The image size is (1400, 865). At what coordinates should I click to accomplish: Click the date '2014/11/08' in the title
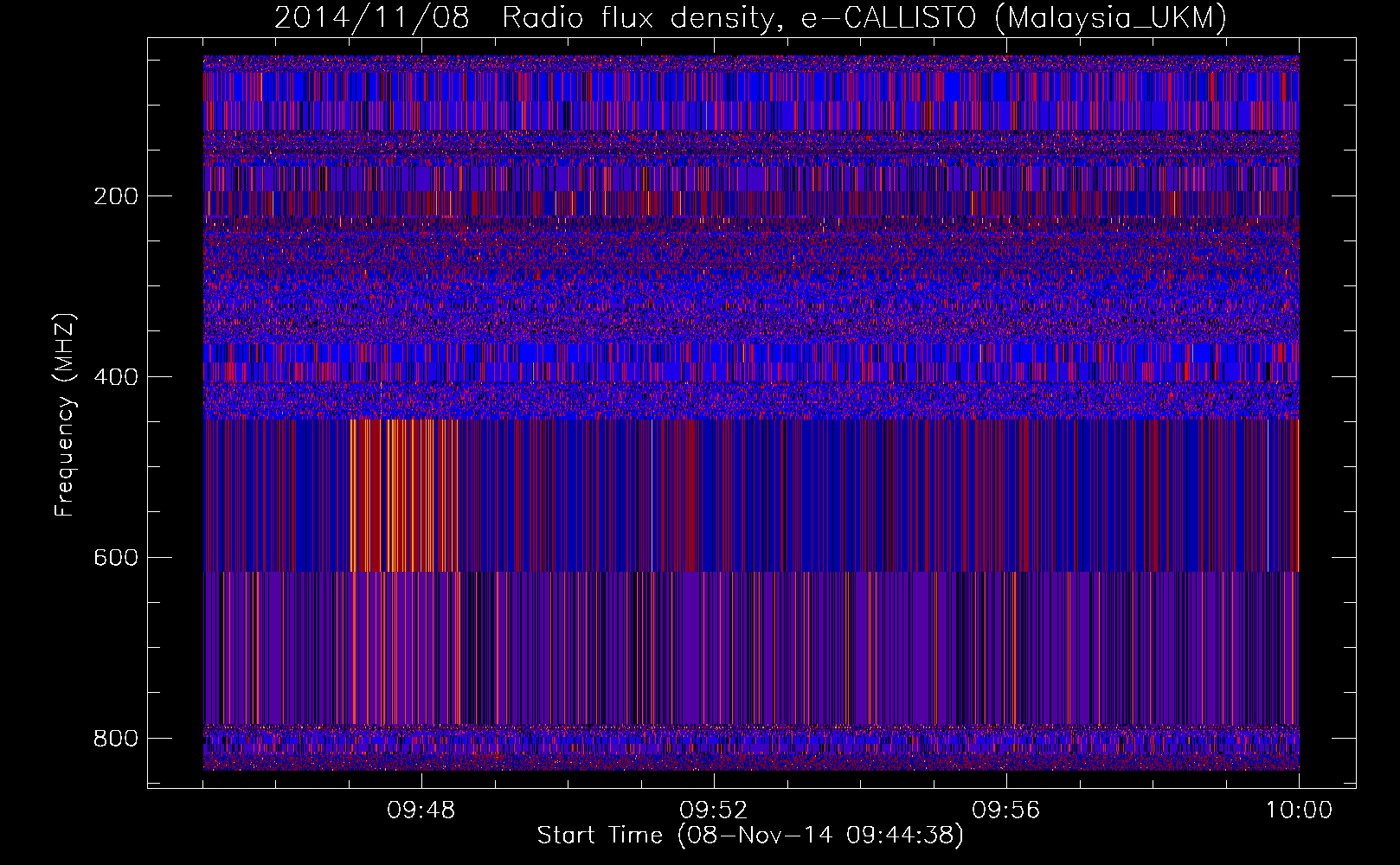(371, 17)
